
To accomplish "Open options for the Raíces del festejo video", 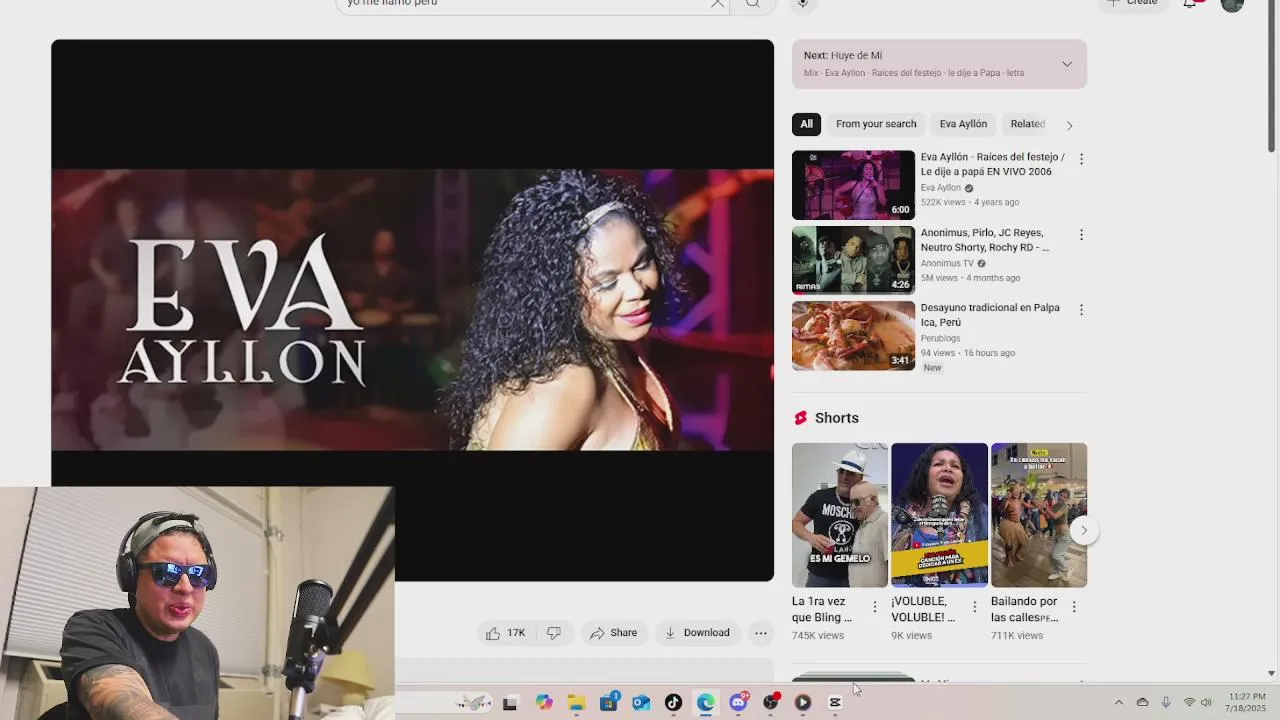I will click(x=1081, y=159).
